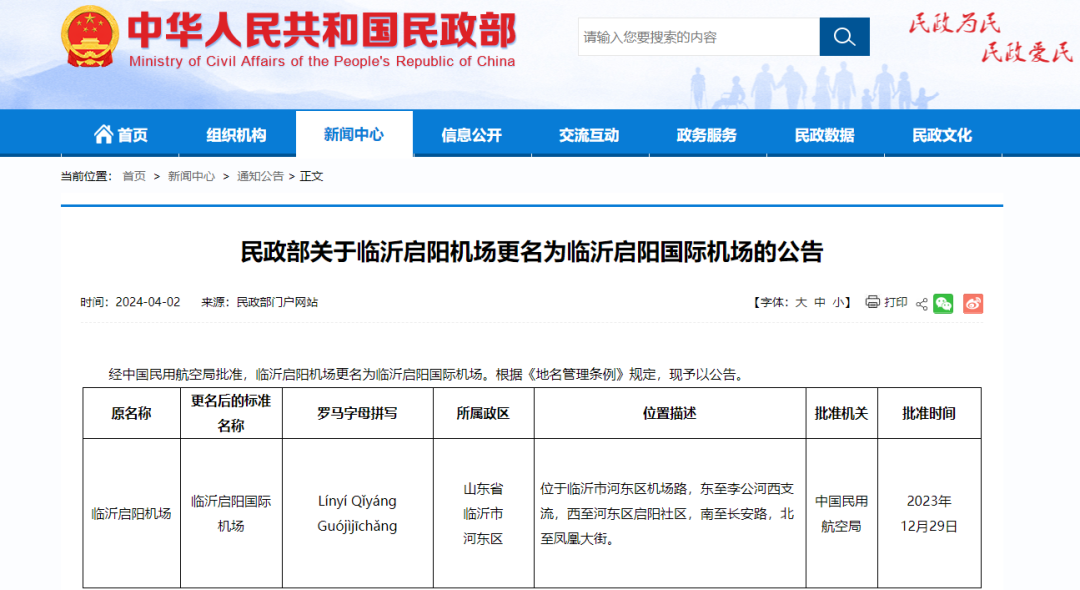The image size is (1080, 590).
Task: Focus the search input field
Action: click(698, 37)
